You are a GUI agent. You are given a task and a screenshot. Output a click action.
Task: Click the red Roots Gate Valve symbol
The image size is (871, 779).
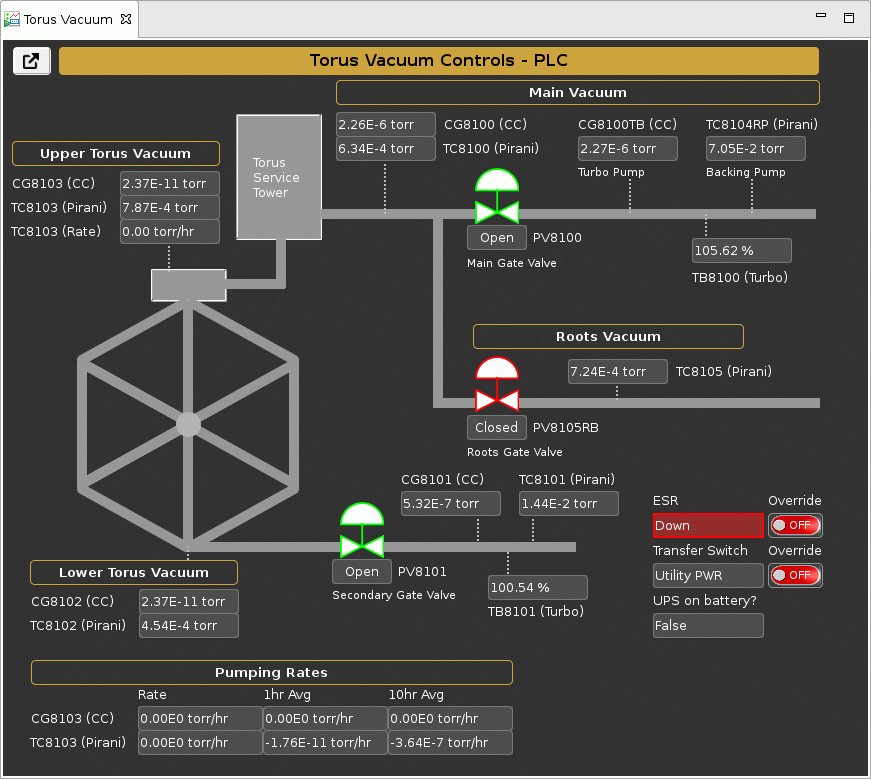pos(497,385)
